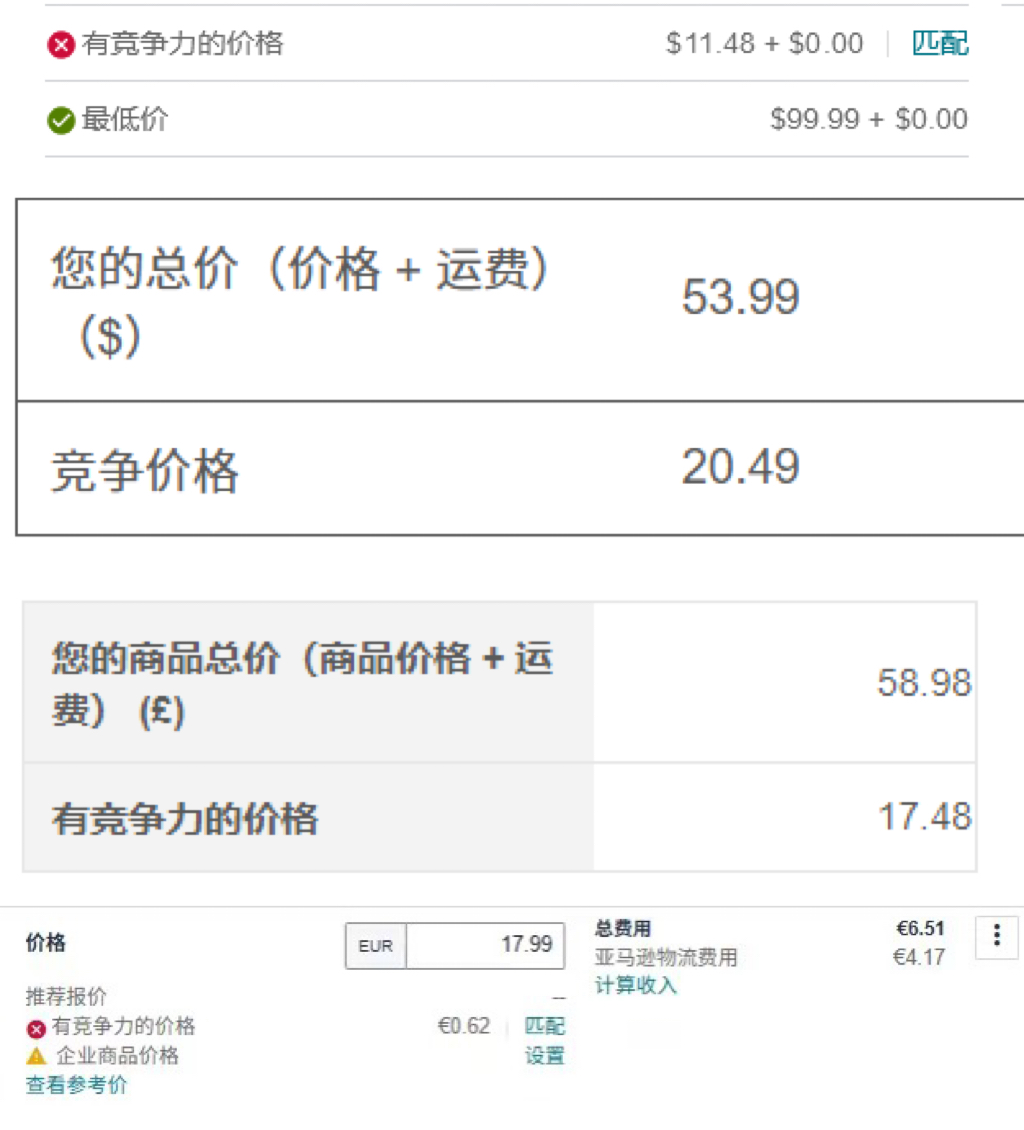
Task: Select the 20.49 competitive price value
Action: coord(741,466)
